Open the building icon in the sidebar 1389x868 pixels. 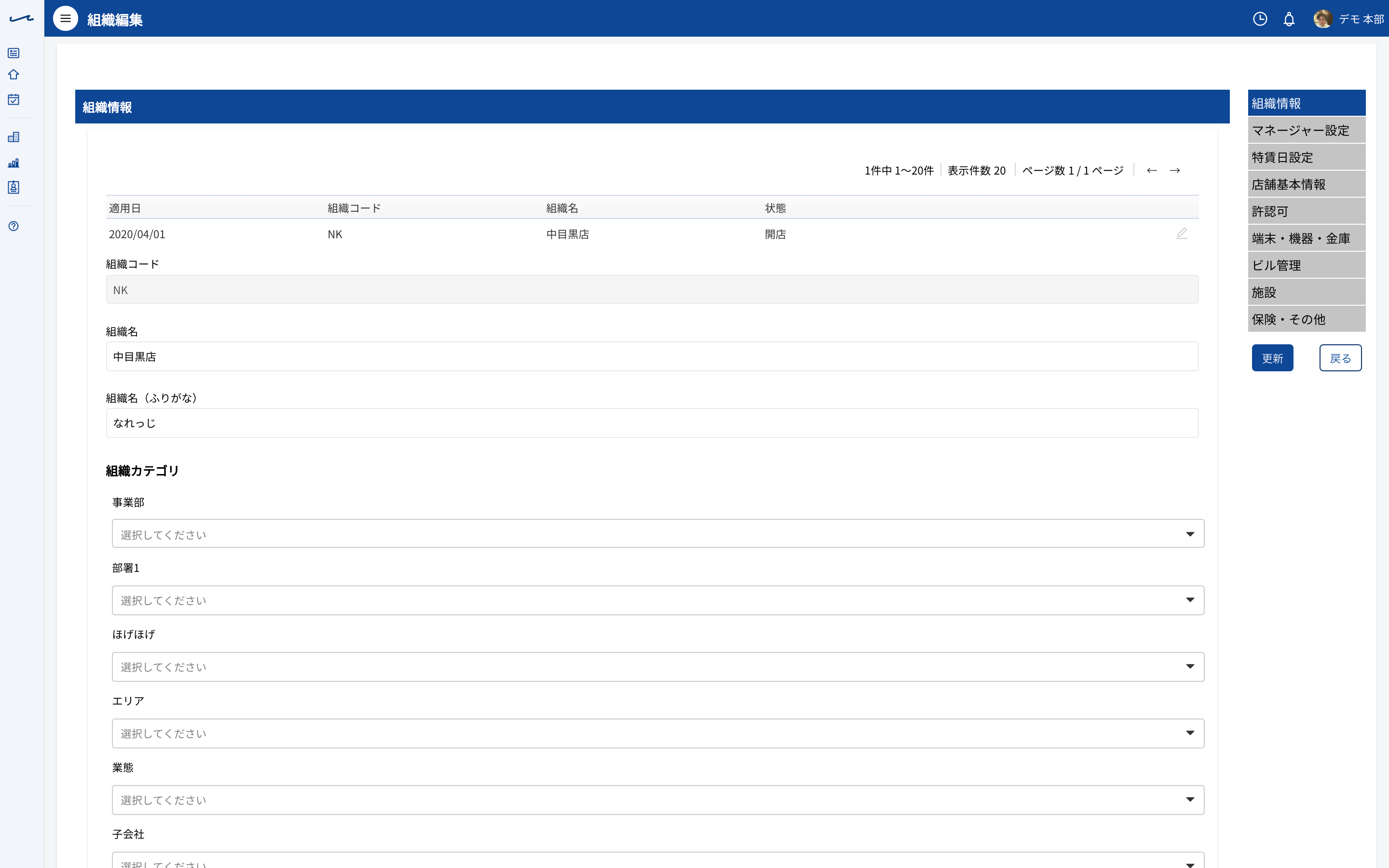coord(14,136)
